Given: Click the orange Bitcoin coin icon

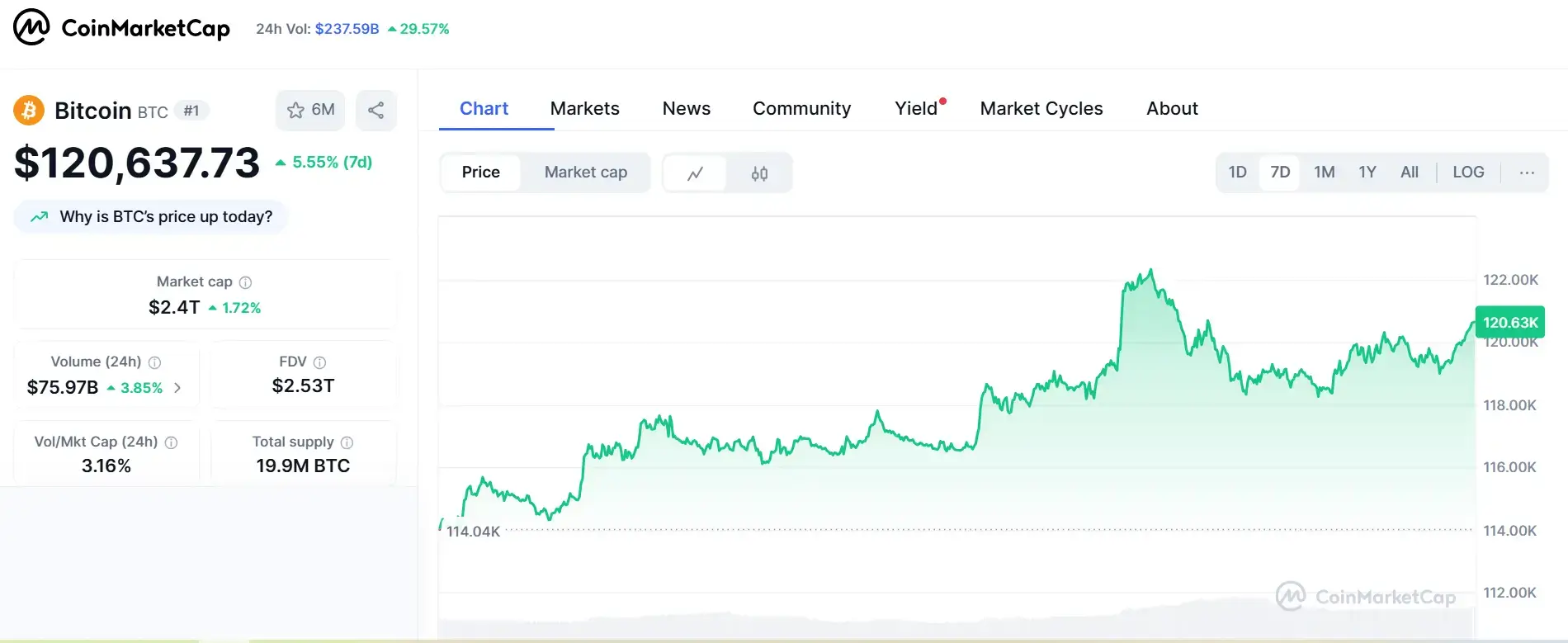Looking at the screenshot, I should coord(29,111).
